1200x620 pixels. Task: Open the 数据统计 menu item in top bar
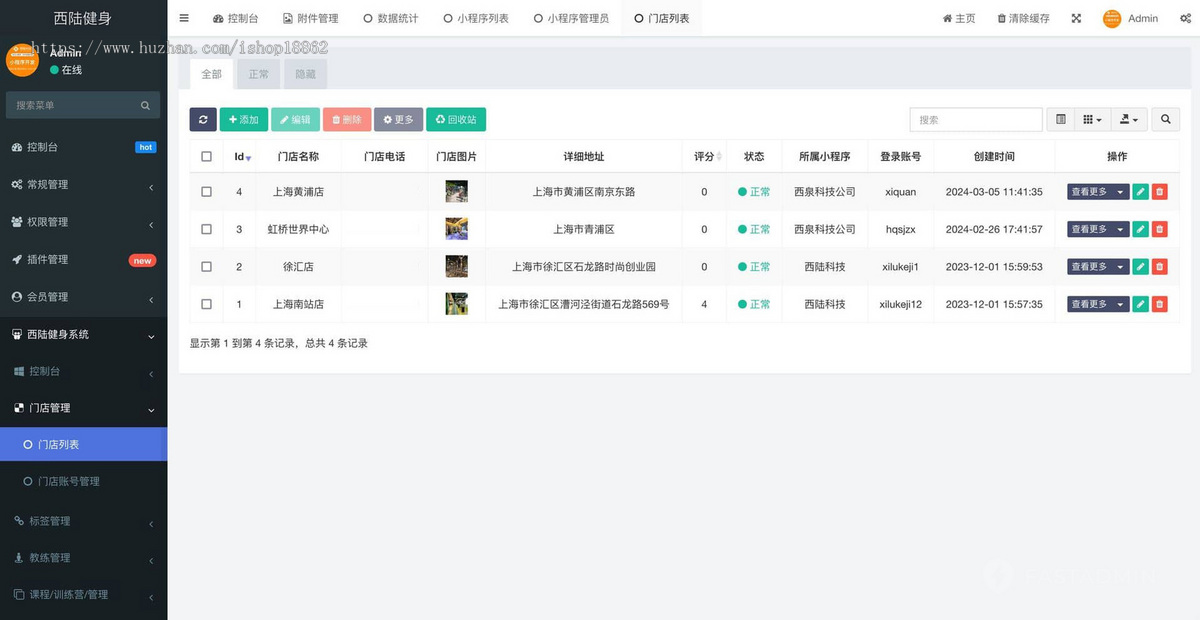(x=389, y=17)
